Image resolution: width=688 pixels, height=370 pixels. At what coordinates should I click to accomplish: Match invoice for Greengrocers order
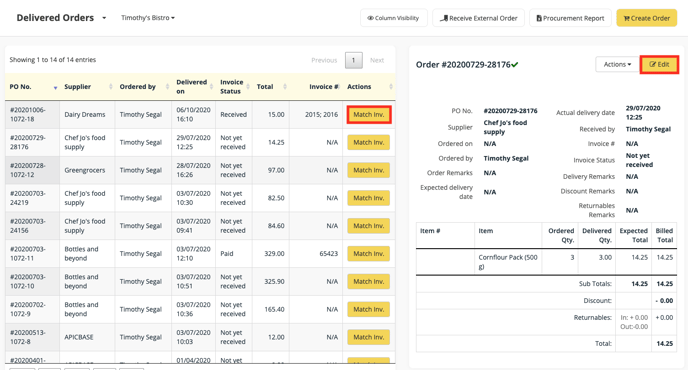[369, 170]
